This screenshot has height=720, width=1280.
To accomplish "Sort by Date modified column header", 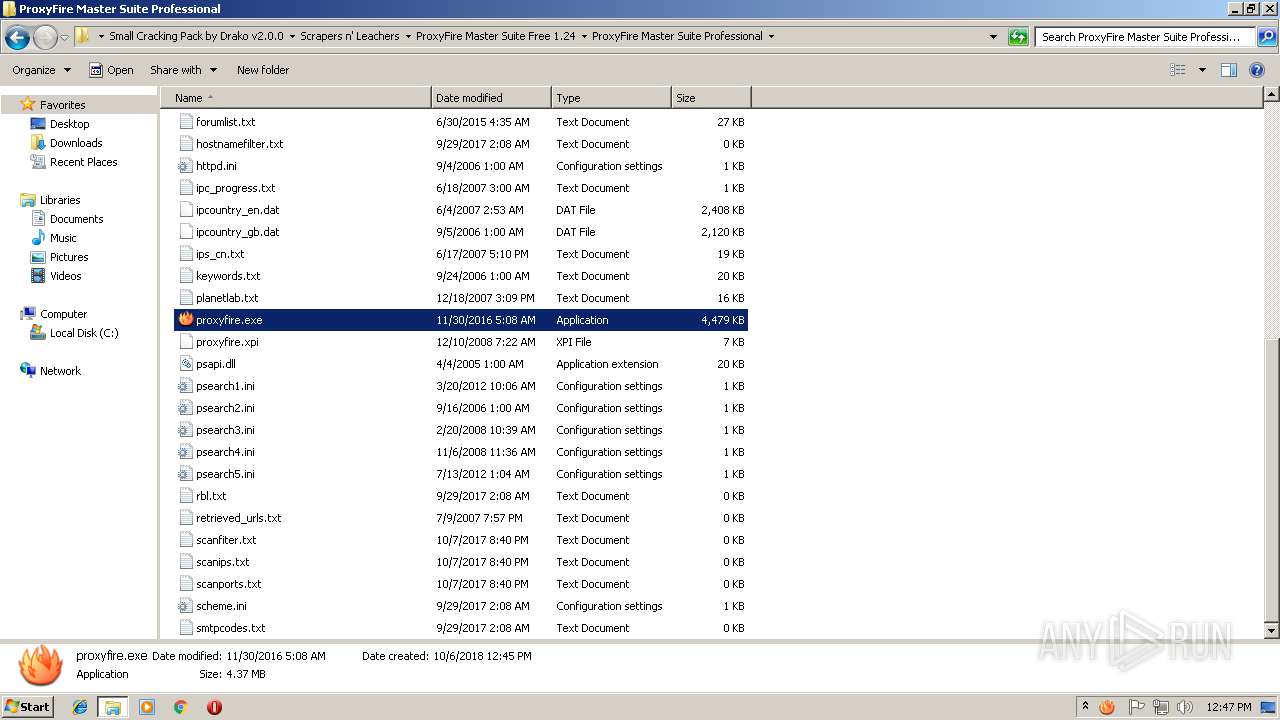I will [491, 98].
